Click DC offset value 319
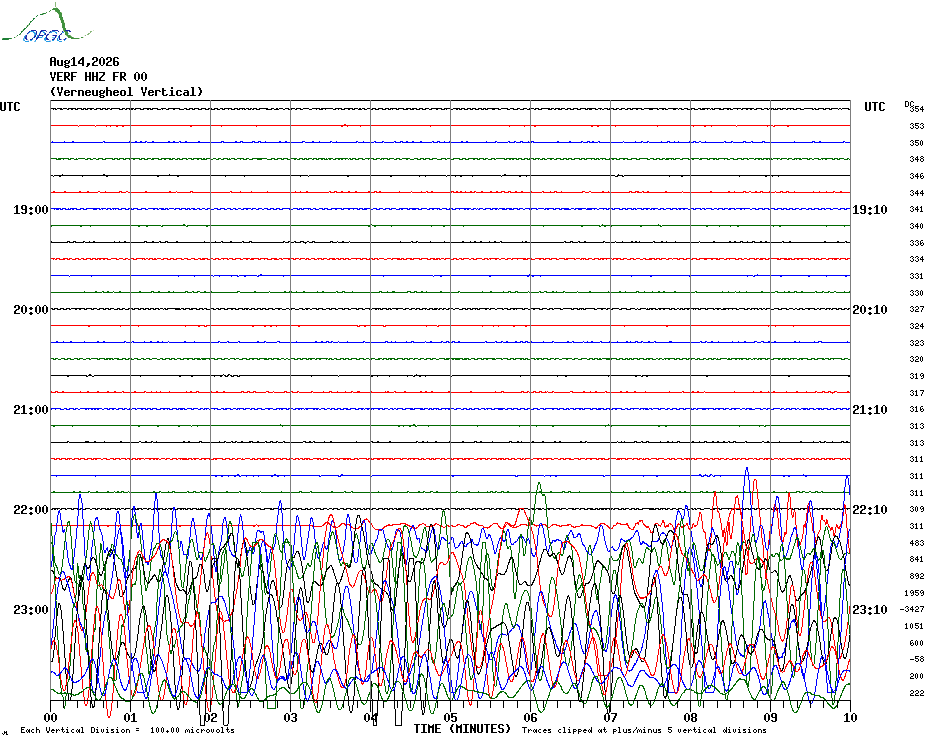 pyautogui.click(x=917, y=376)
